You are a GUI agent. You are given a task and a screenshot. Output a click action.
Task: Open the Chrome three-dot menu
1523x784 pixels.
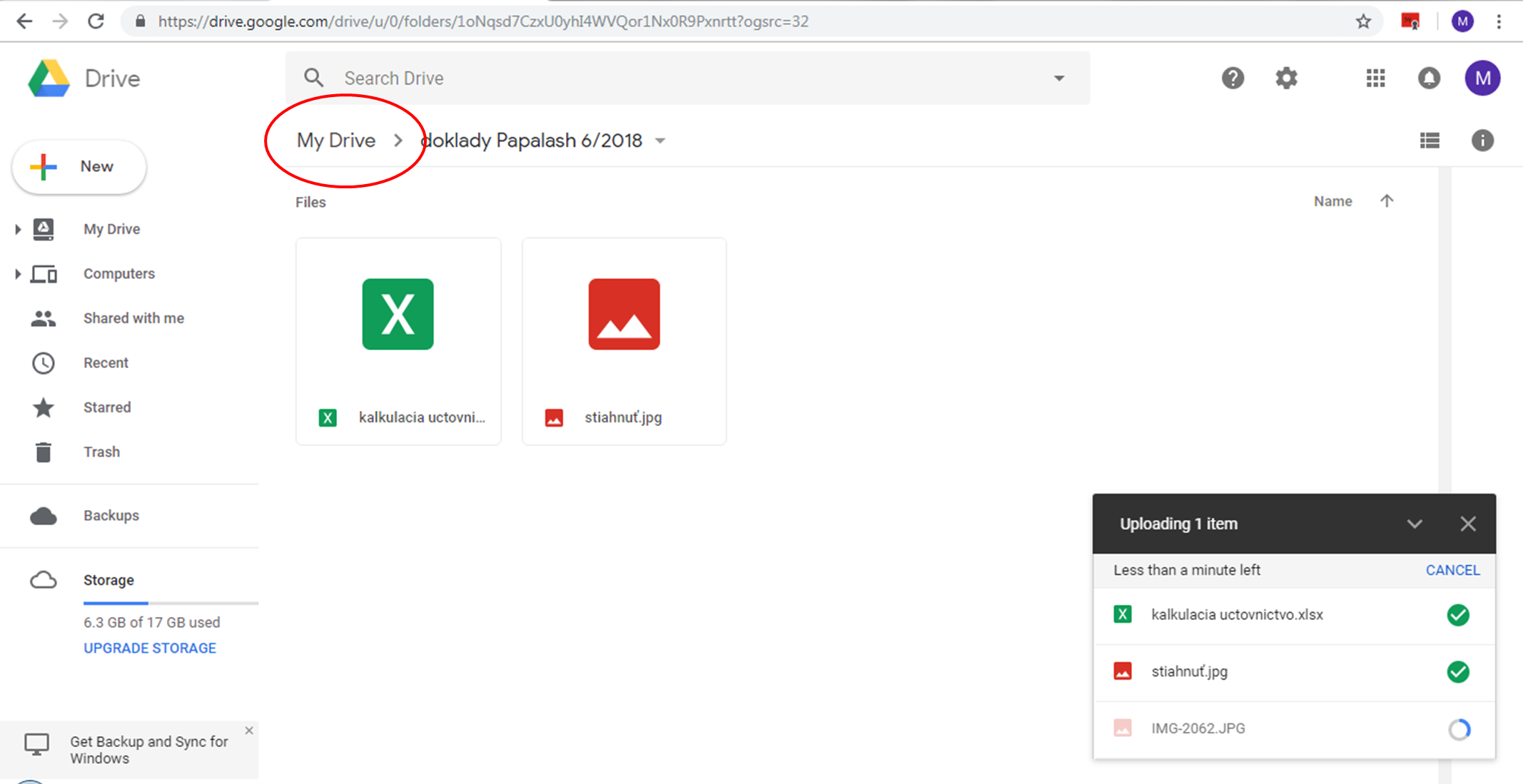tap(1499, 21)
